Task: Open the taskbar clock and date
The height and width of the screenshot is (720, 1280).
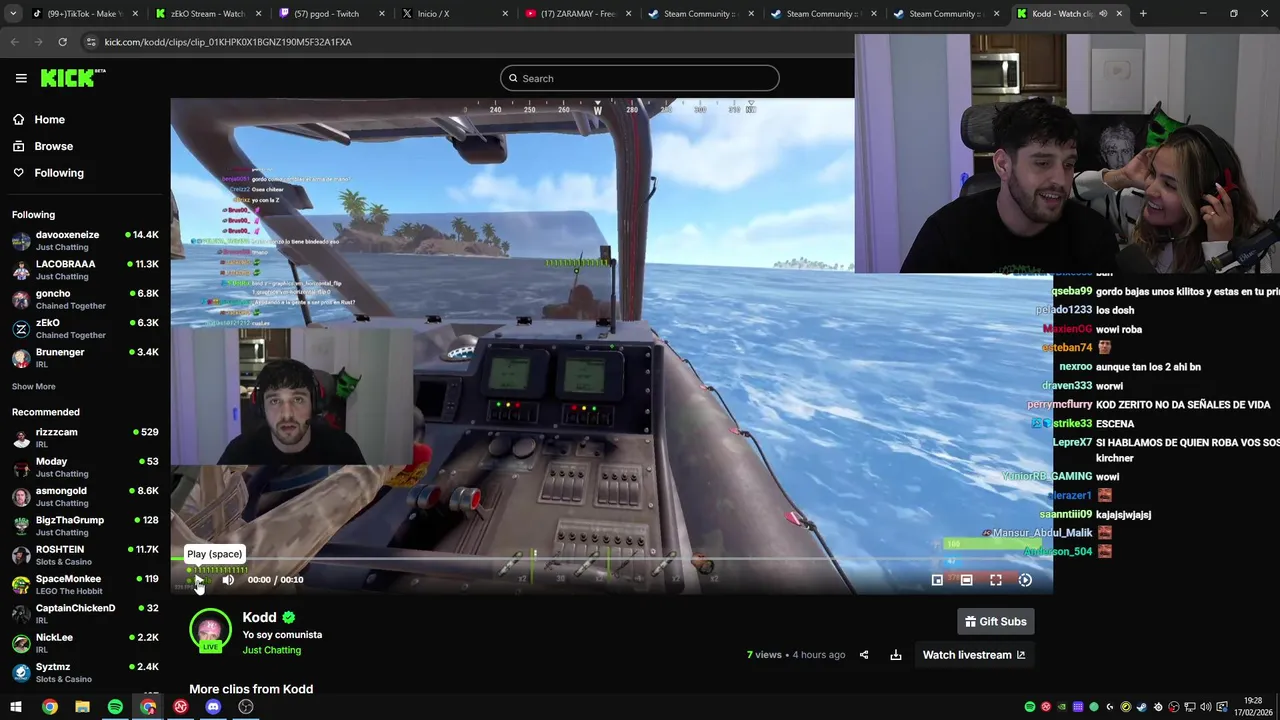Action: 1252,707
